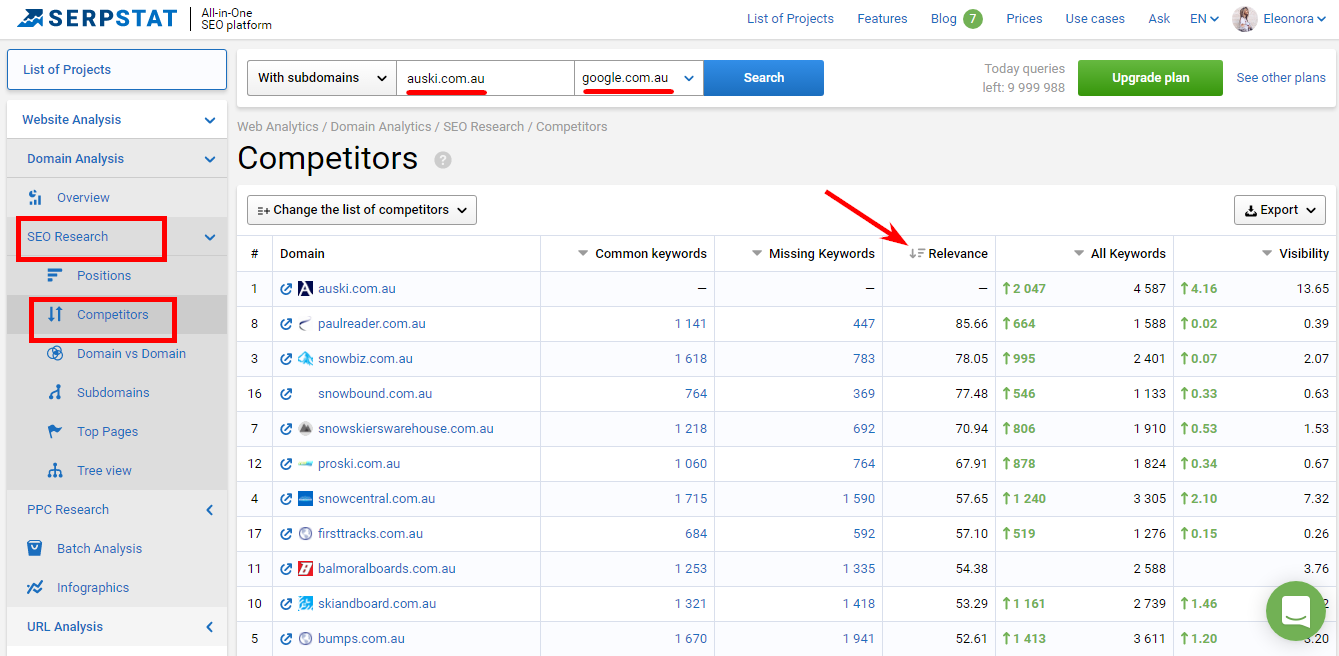Click Domain Analytics breadcrumb
The image size is (1339, 656).
(x=381, y=127)
